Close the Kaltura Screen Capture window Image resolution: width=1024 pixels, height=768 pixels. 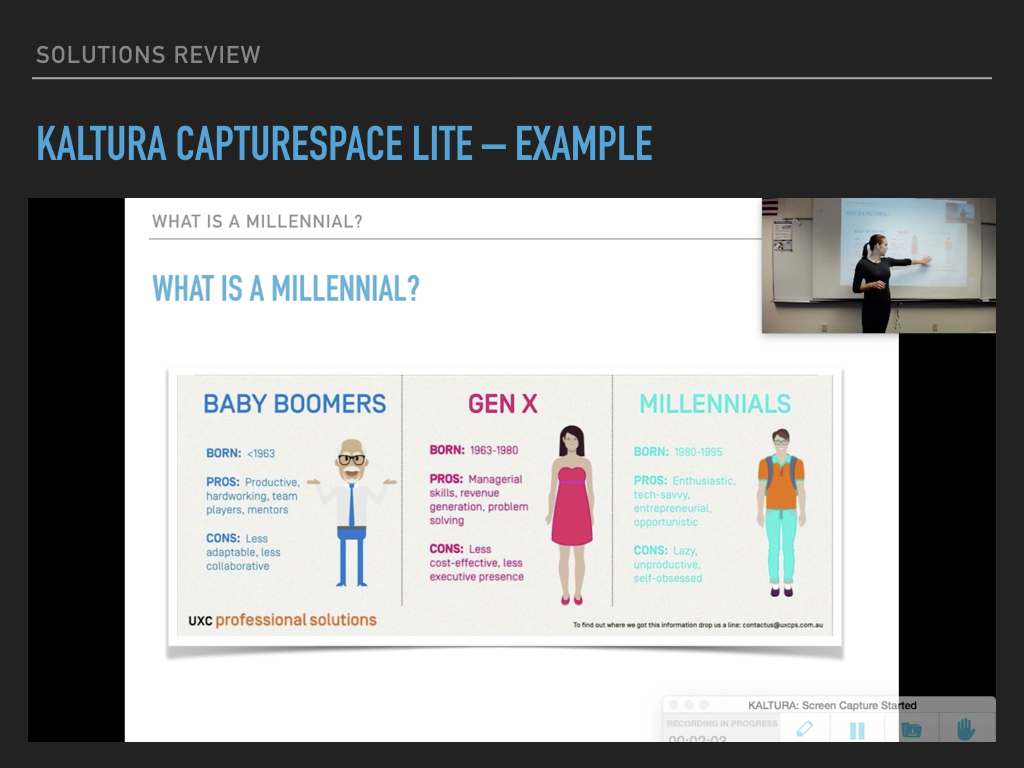point(673,705)
